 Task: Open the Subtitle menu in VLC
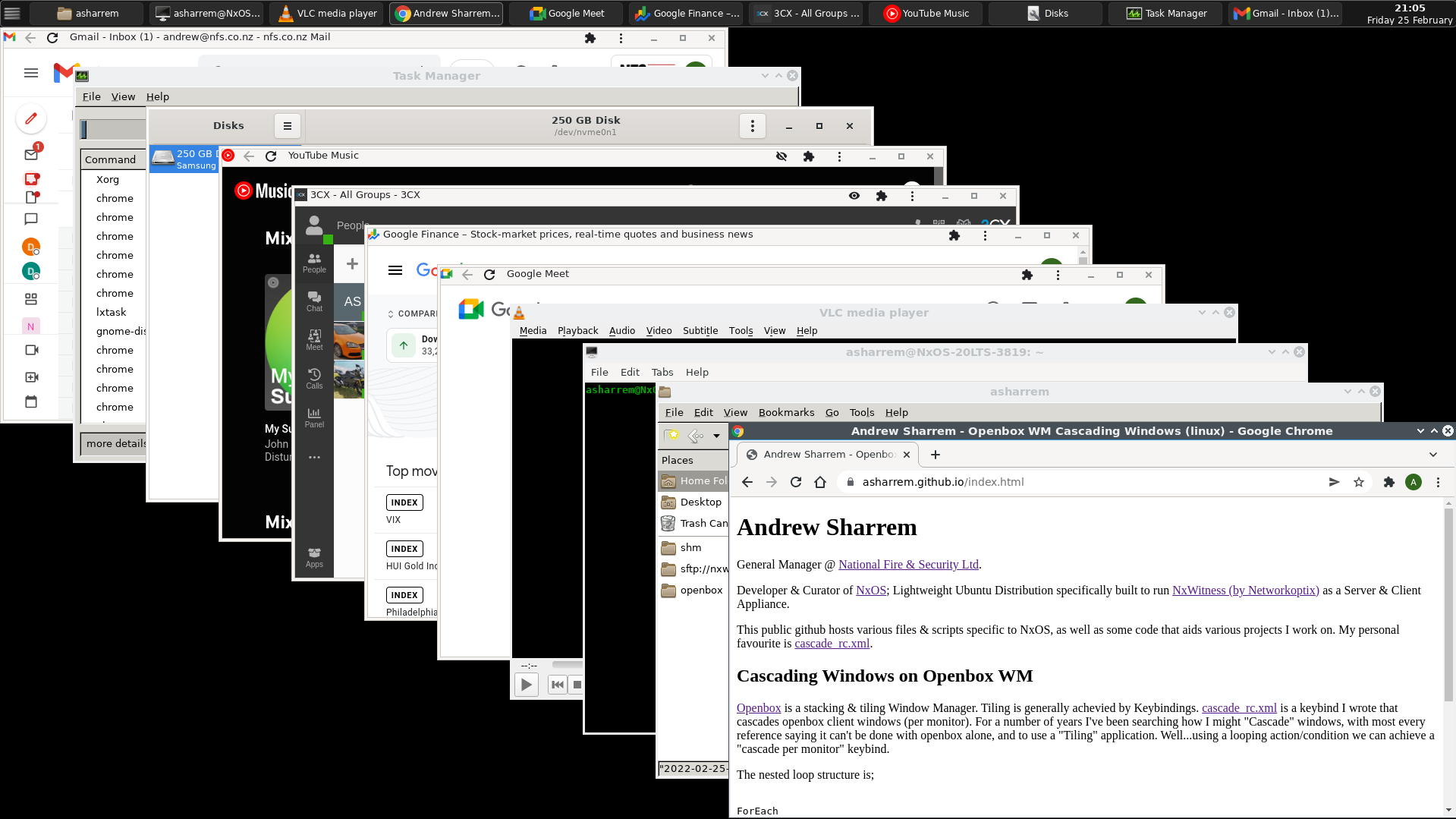click(700, 330)
